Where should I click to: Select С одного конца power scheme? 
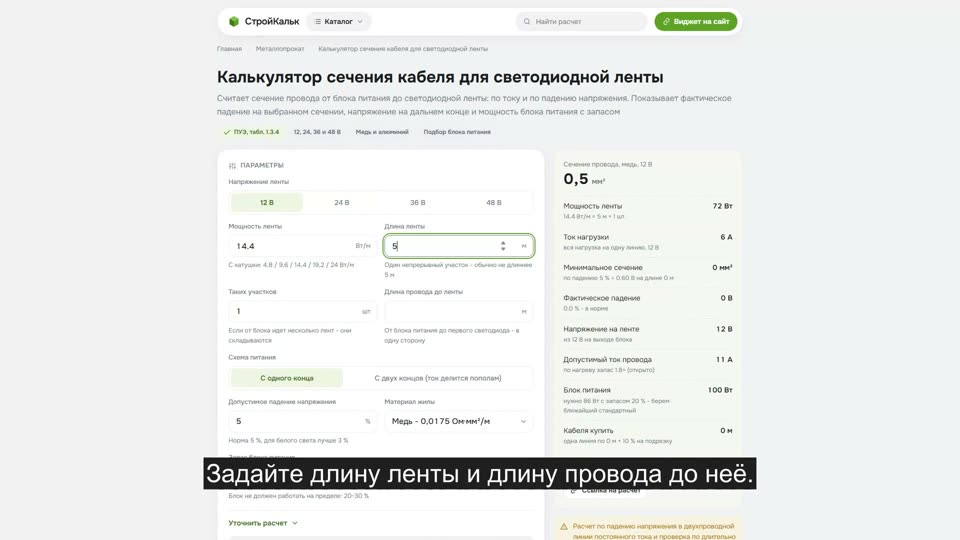287,378
